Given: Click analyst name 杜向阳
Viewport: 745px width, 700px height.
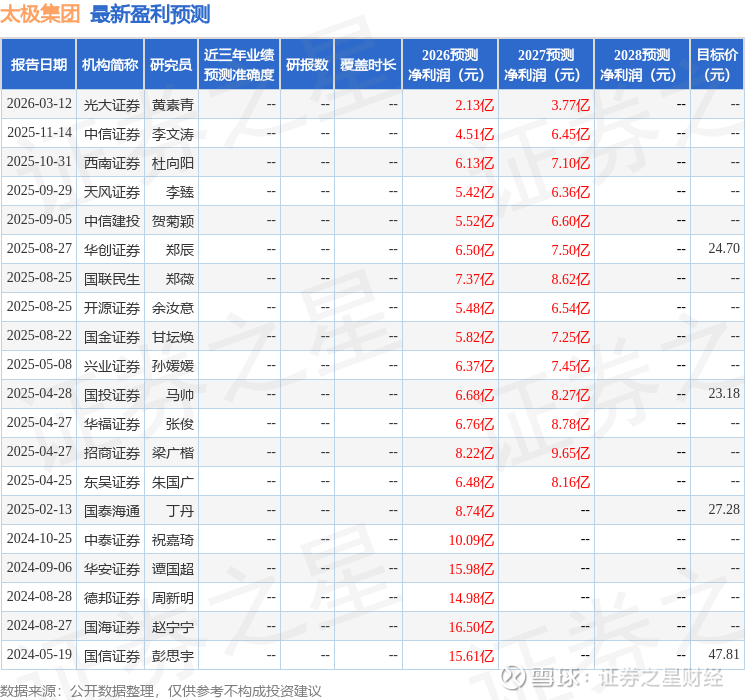Looking at the screenshot, I should click(x=172, y=163).
